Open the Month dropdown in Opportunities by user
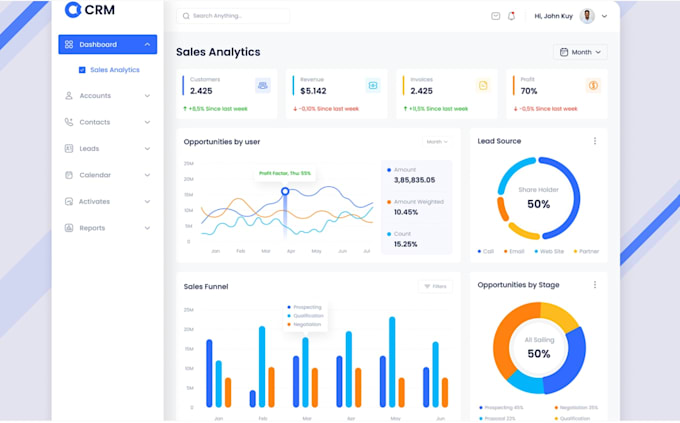 (x=437, y=142)
